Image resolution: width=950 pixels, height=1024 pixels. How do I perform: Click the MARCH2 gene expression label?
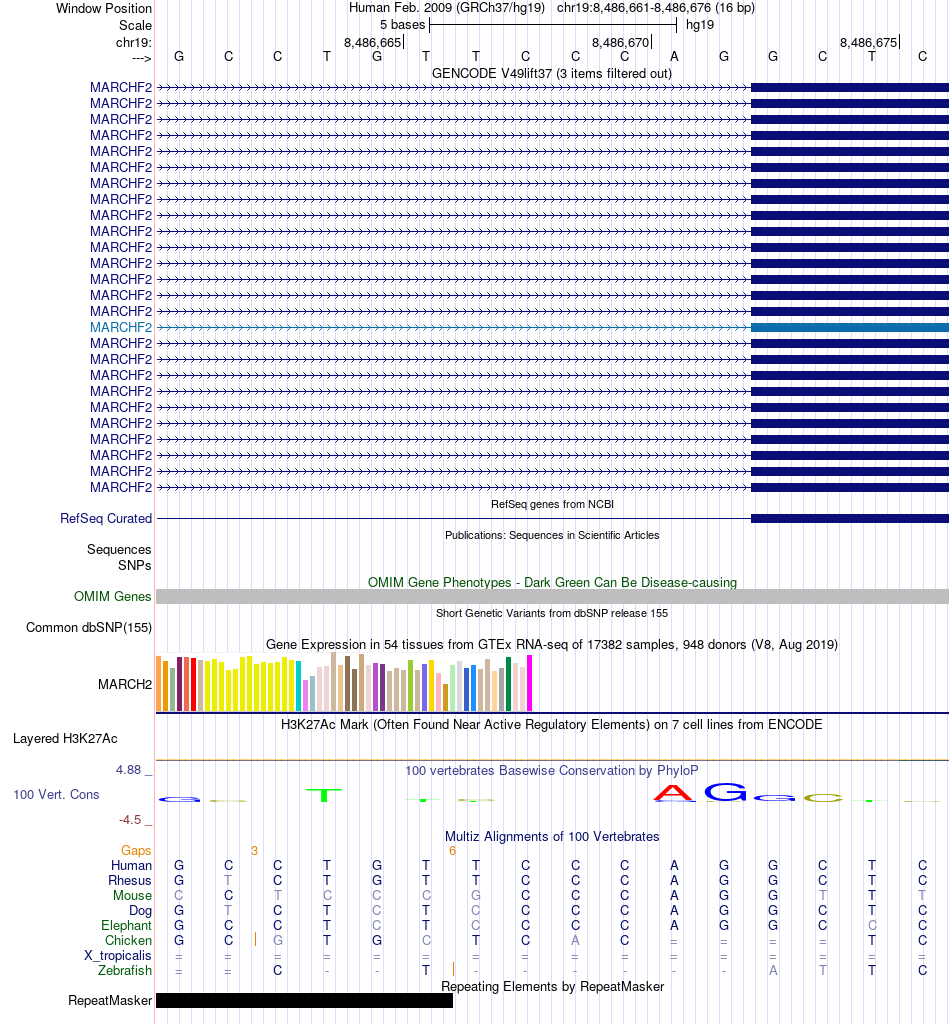click(x=125, y=684)
